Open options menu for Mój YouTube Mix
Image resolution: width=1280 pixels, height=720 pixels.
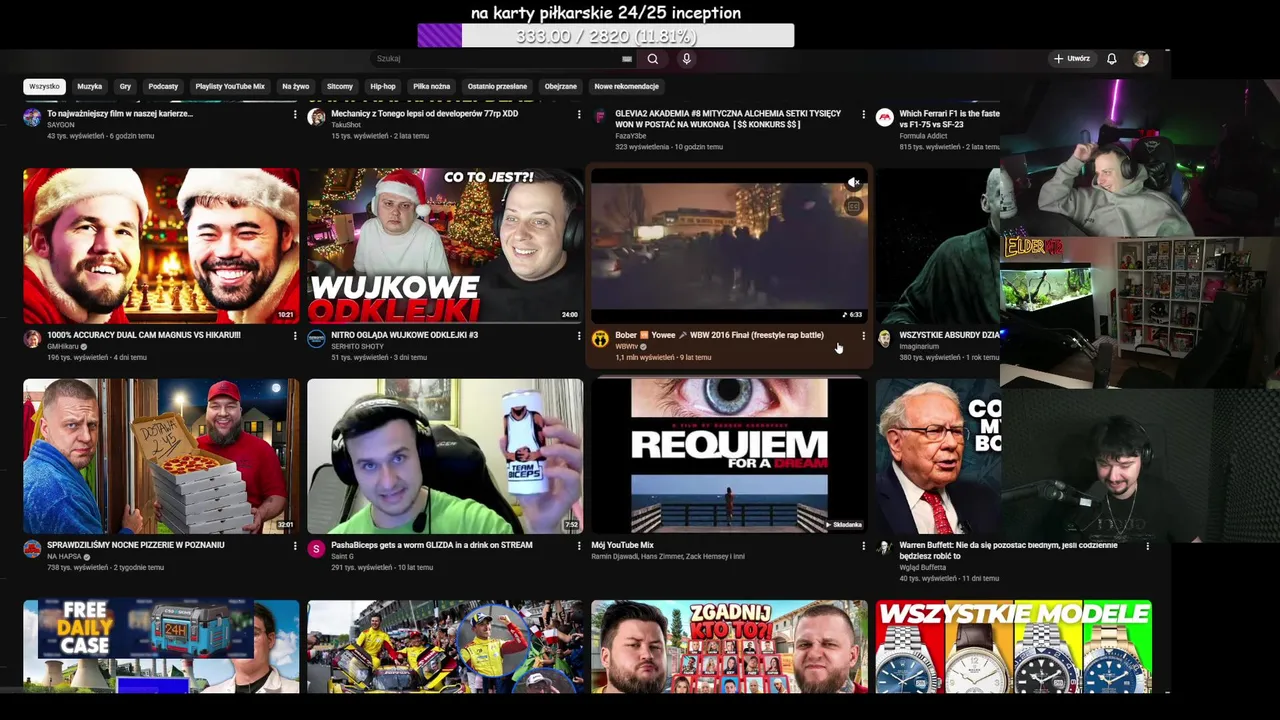click(x=864, y=546)
